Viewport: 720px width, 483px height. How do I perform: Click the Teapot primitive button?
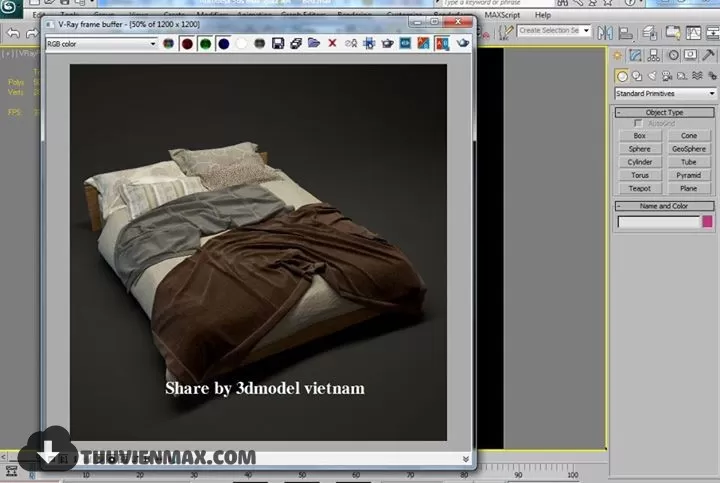point(640,189)
